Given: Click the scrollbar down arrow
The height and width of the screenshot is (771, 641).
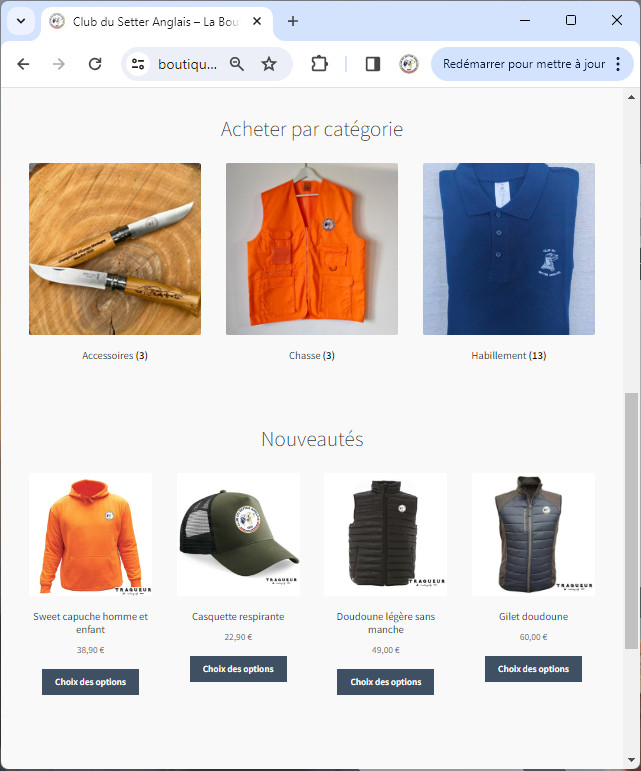Looking at the screenshot, I should [x=631, y=760].
